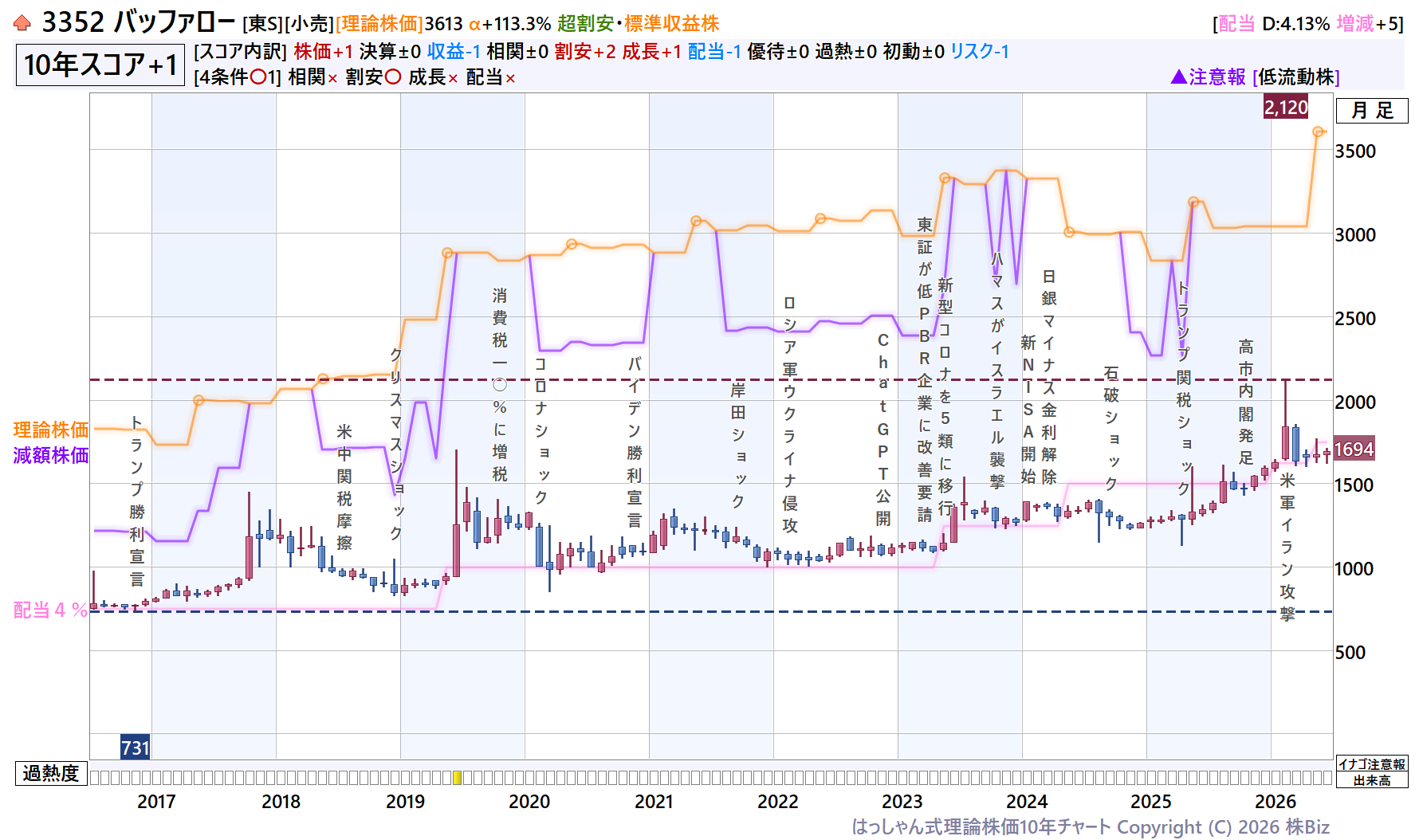Click the 配当４％ pink legend label

coord(50,610)
